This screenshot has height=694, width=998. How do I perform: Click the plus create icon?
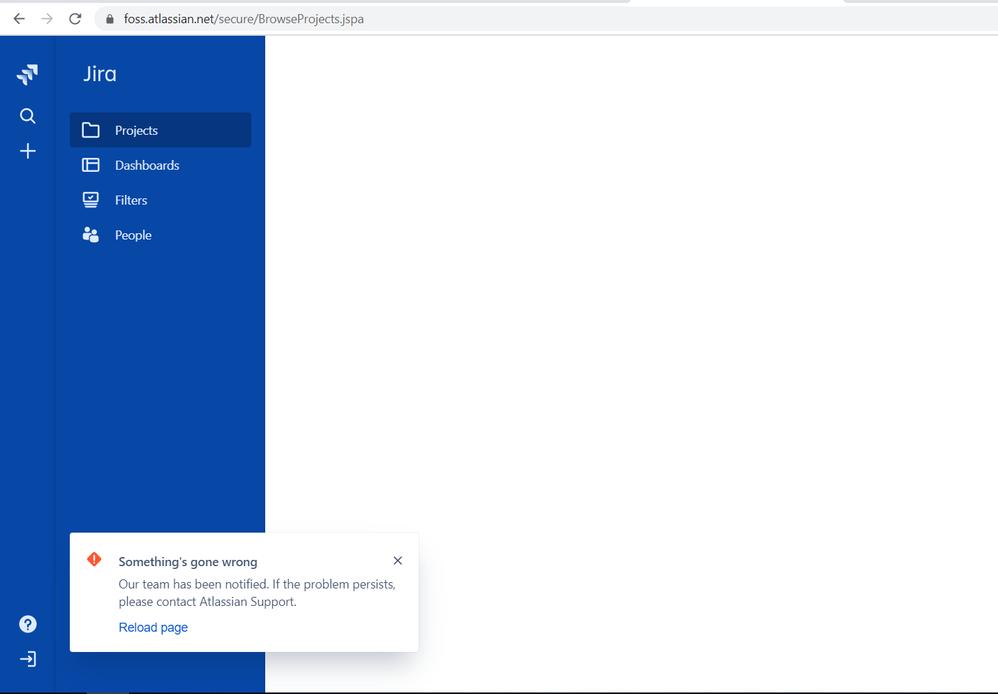point(27,151)
